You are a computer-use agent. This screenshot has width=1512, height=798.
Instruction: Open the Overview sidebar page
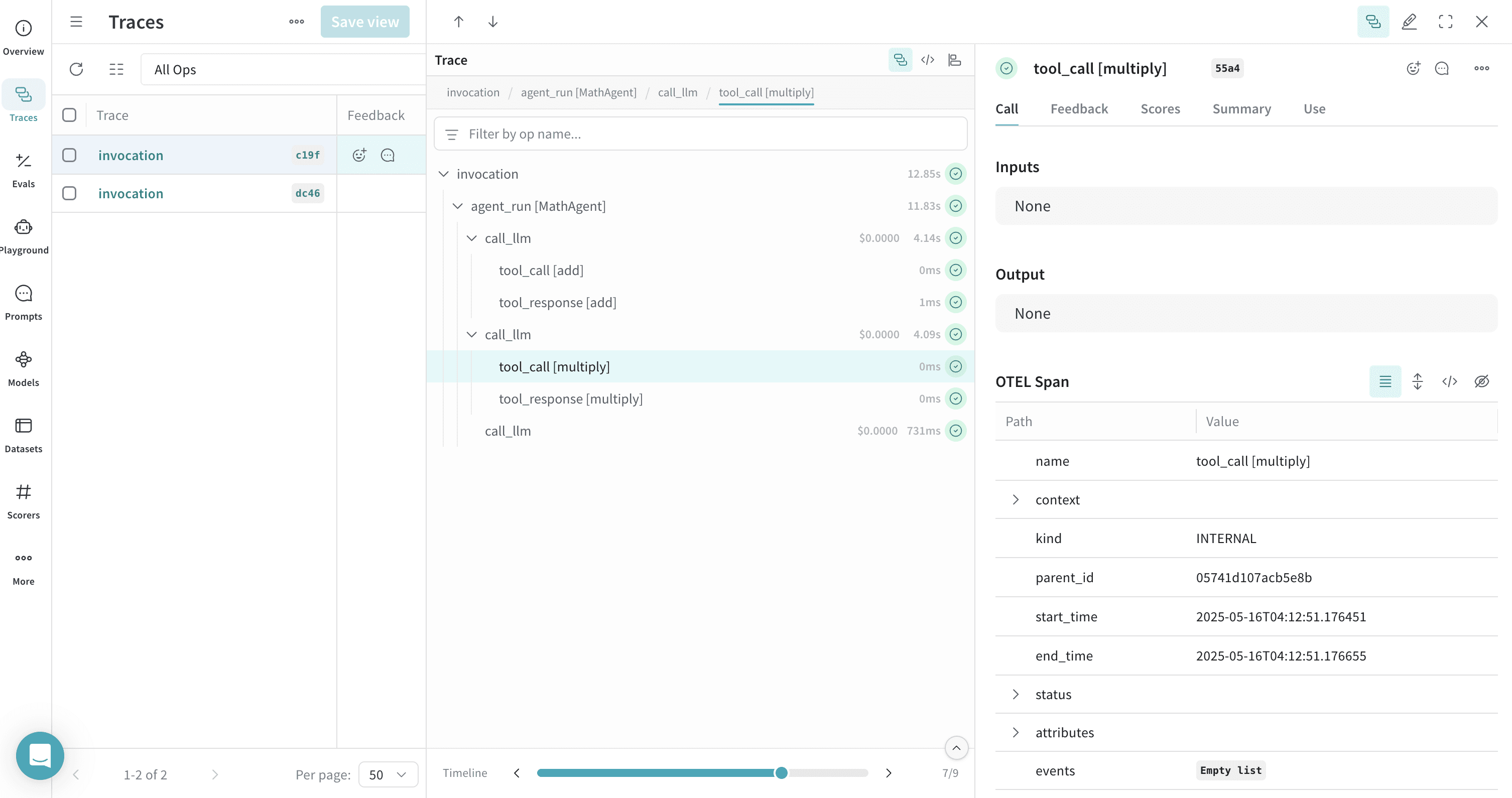click(x=24, y=38)
